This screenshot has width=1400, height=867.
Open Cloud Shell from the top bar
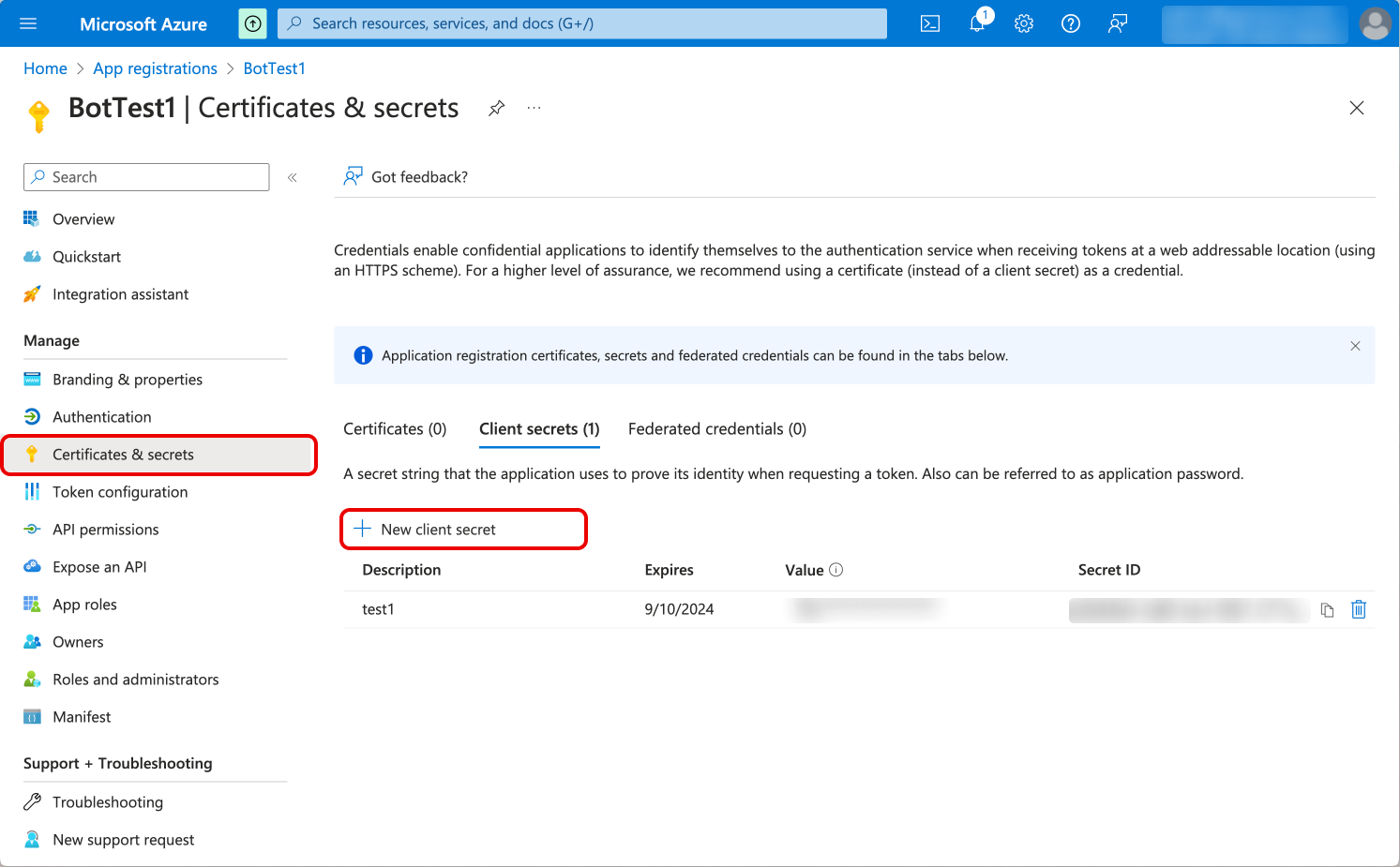click(930, 23)
